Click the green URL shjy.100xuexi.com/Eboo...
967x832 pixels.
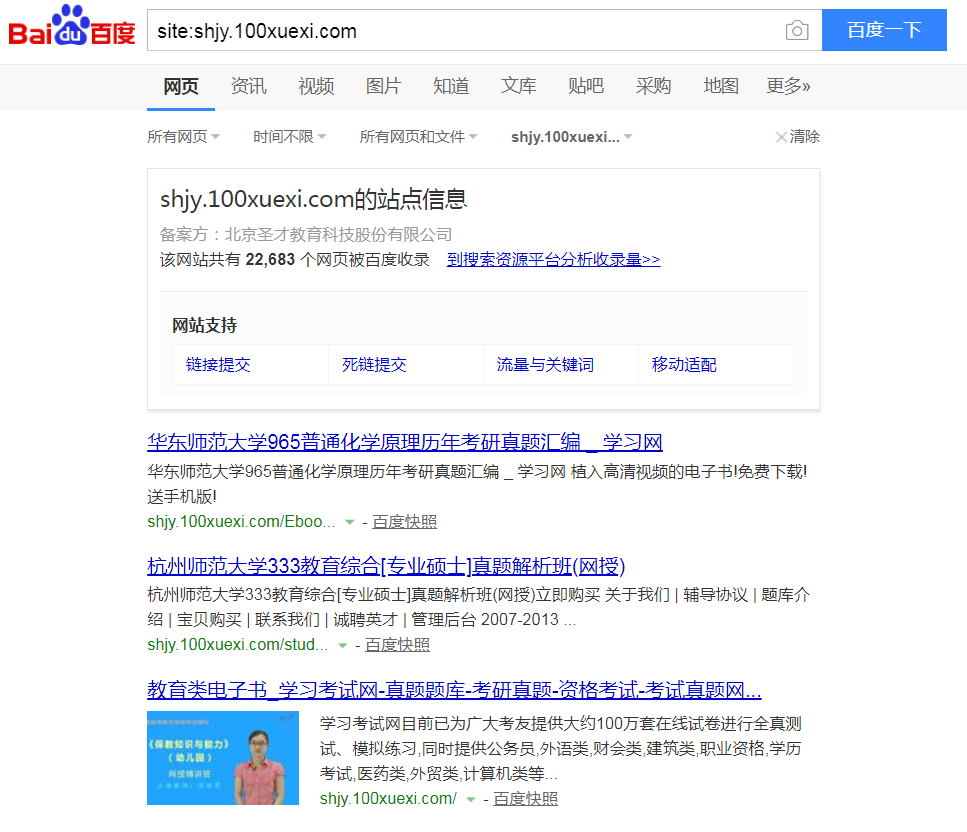point(241,522)
